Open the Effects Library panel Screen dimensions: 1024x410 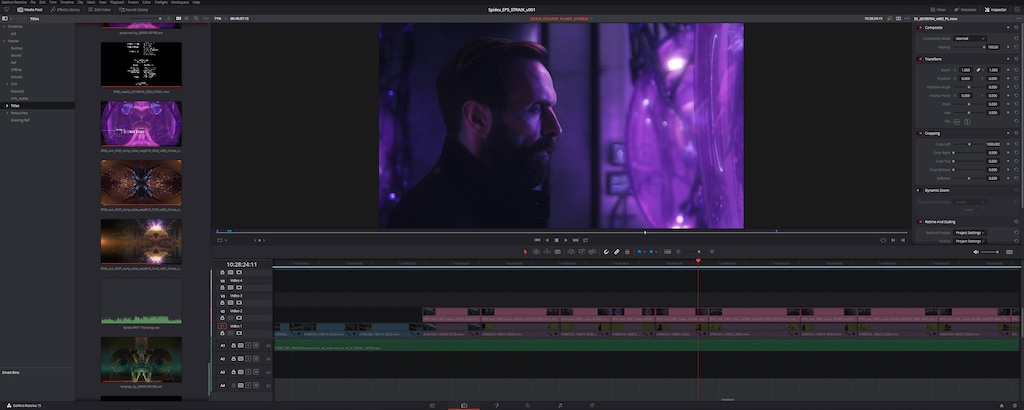pos(65,10)
